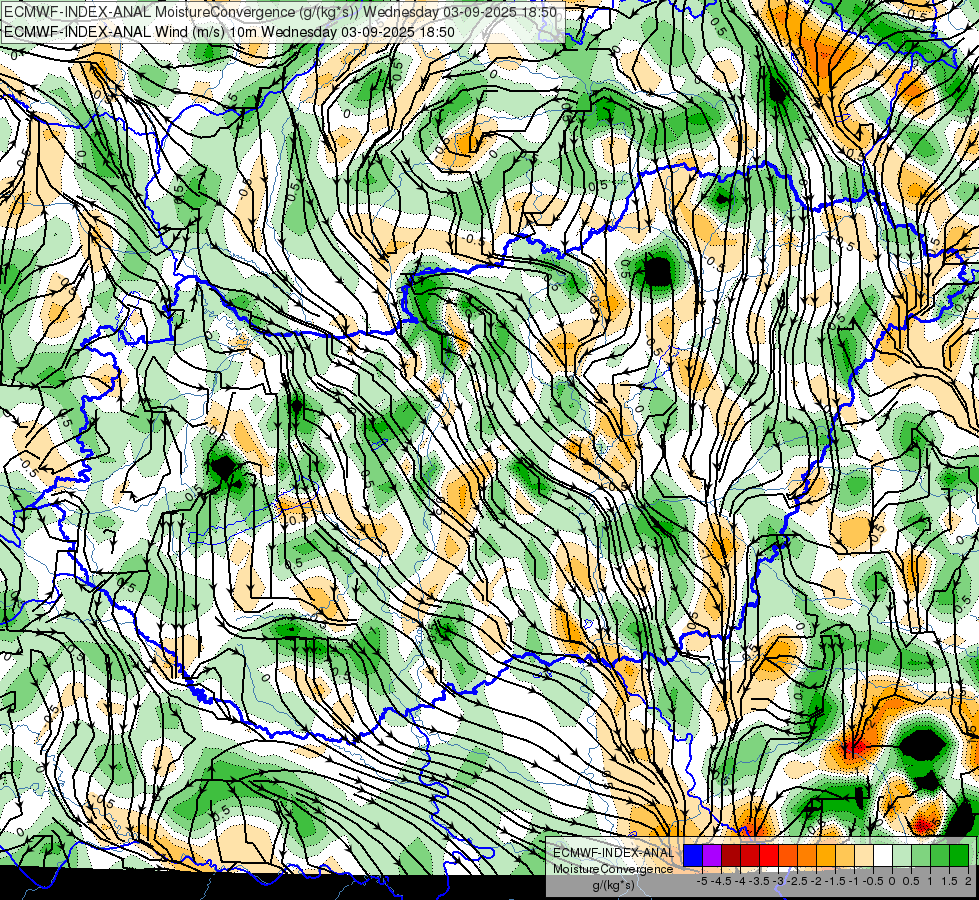Click the 'g/(kg*s)' unit label in legend

click(x=613, y=886)
